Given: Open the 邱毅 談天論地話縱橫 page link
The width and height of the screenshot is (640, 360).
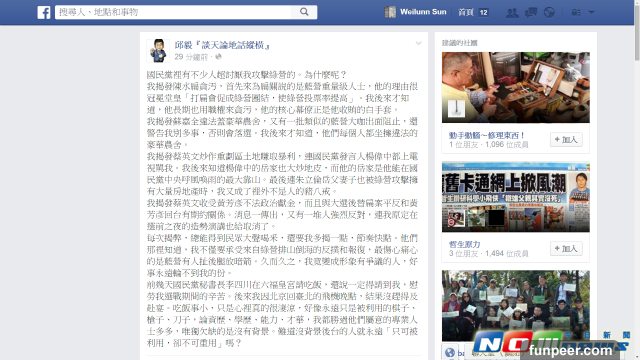Looking at the screenshot, I should (222, 45).
